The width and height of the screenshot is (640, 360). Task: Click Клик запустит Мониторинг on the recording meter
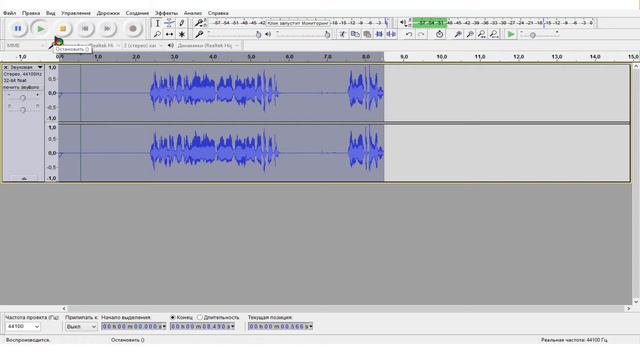[x=298, y=23]
